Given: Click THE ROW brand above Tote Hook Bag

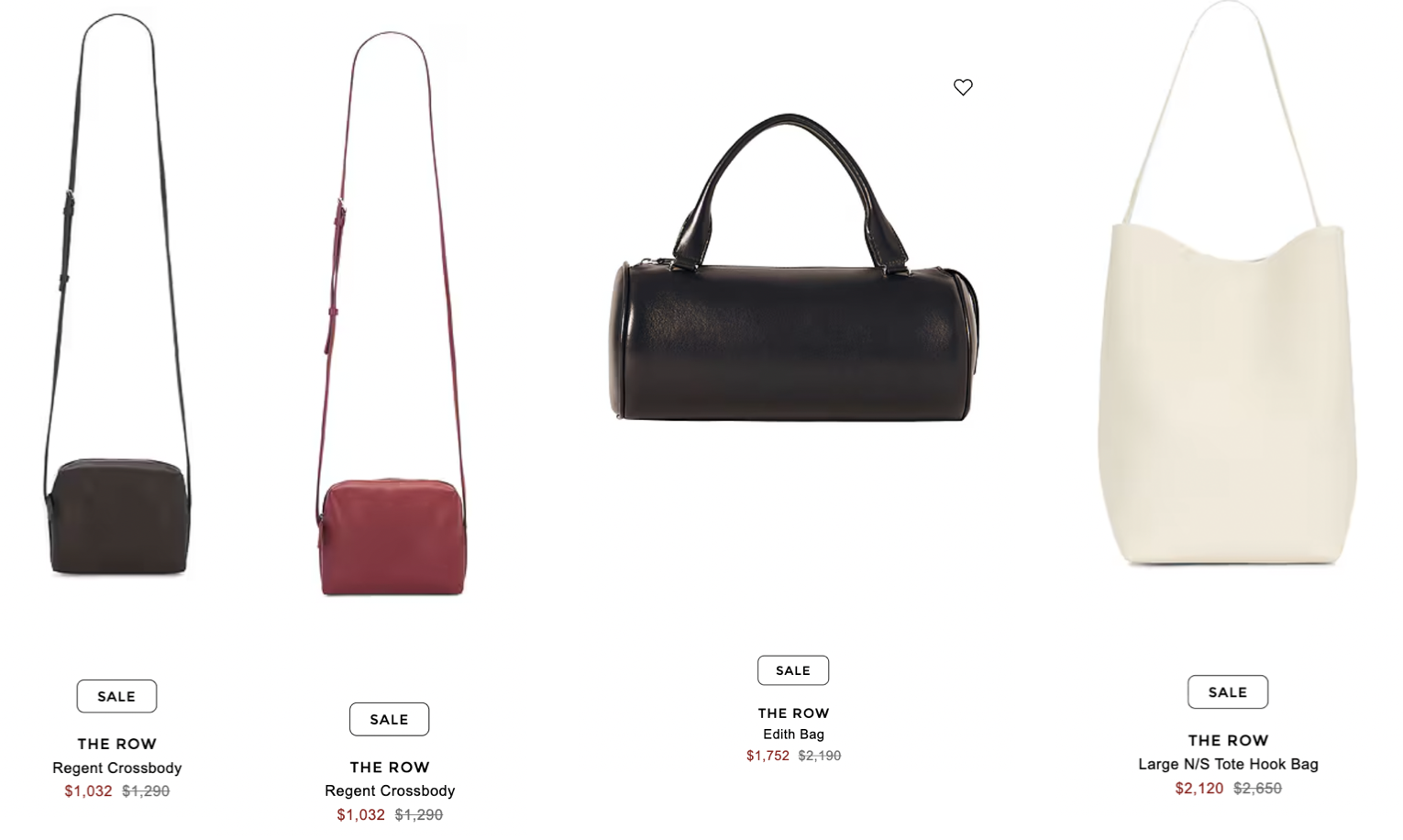Looking at the screenshot, I should point(1228,740).
